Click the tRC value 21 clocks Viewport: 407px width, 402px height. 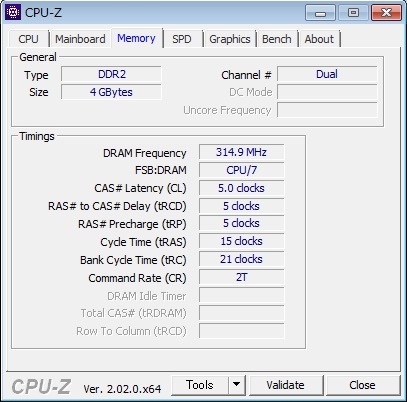pos(242,259)
